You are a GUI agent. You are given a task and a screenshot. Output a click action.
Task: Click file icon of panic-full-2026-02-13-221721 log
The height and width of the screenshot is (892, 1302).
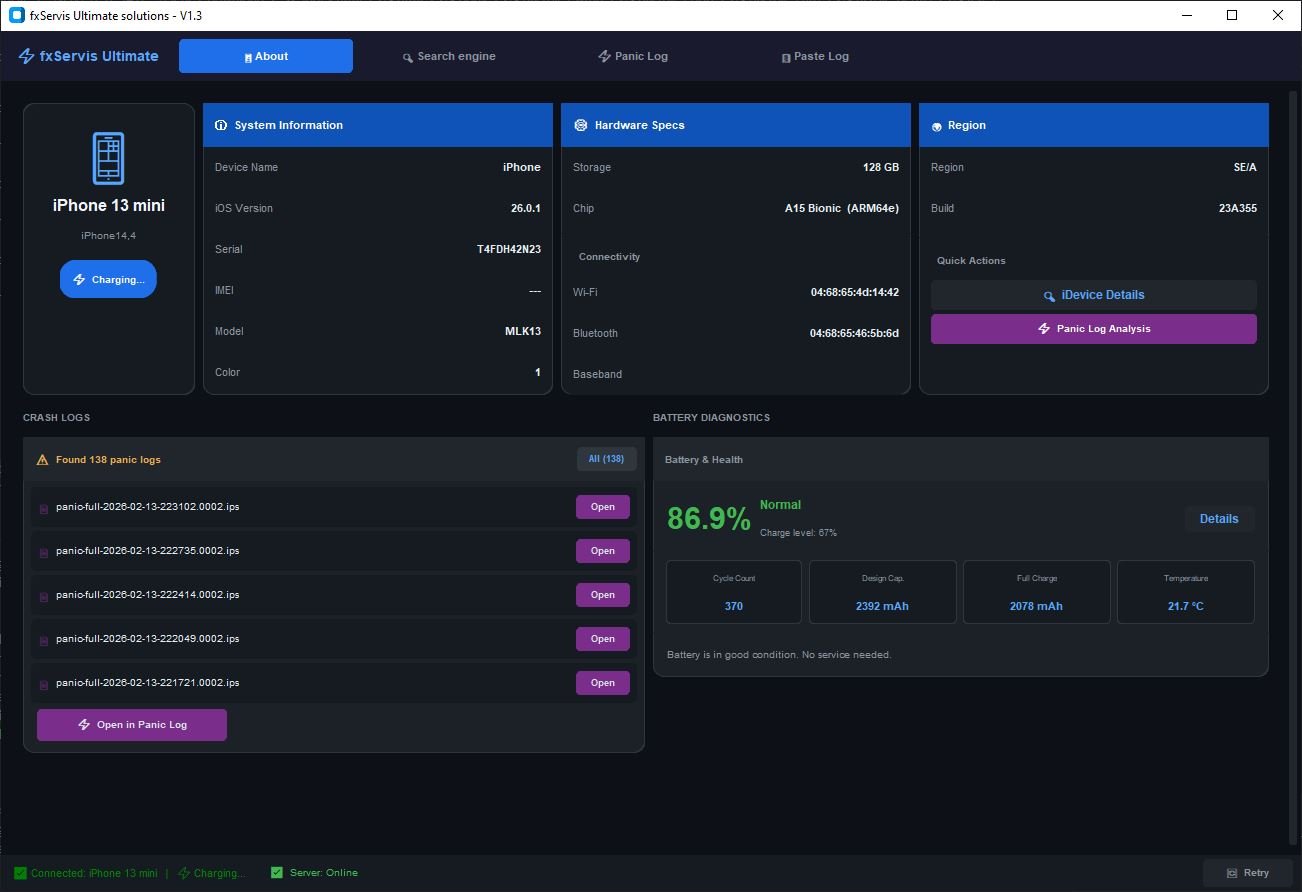(44, 685)
